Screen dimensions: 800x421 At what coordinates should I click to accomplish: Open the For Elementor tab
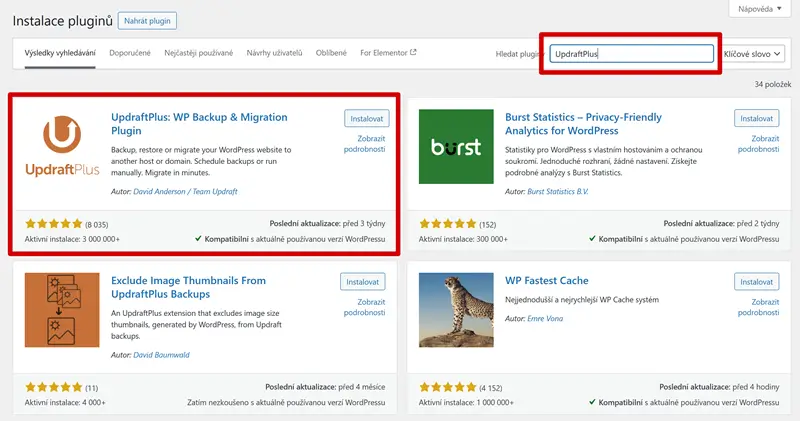click(x=388, y=53)
